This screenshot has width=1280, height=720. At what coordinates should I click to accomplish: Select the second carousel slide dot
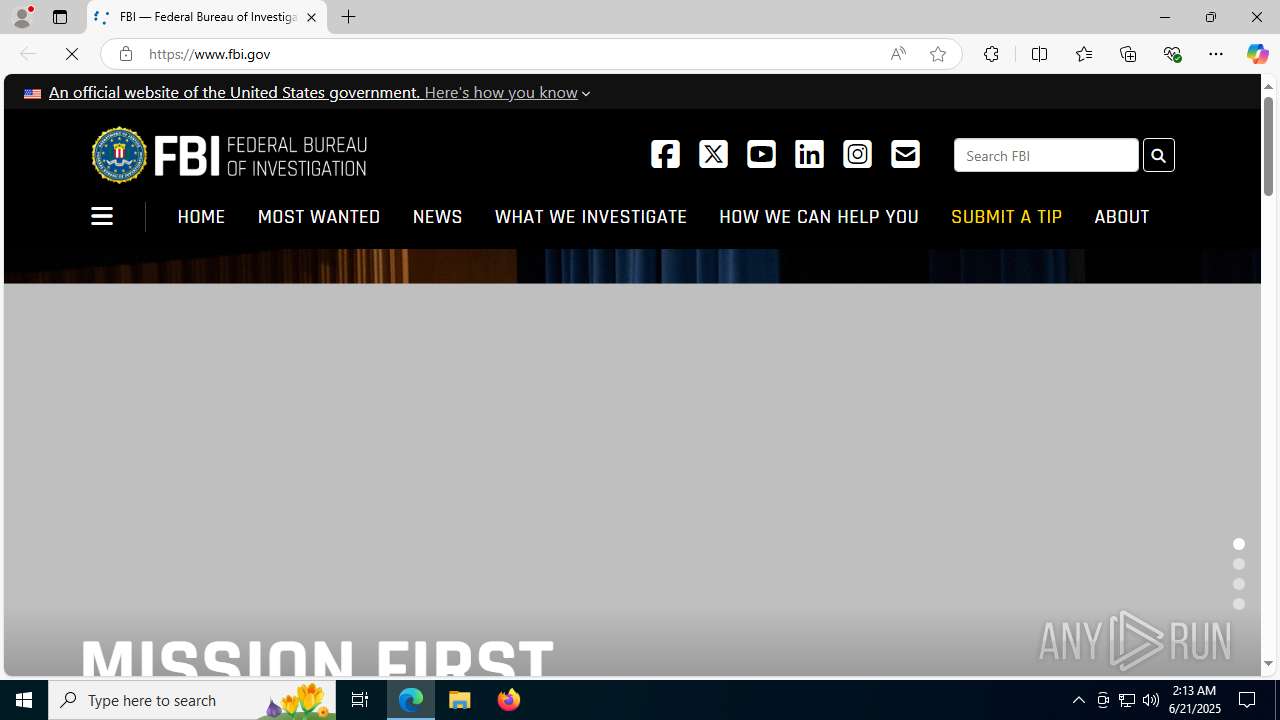(1239, 564)
